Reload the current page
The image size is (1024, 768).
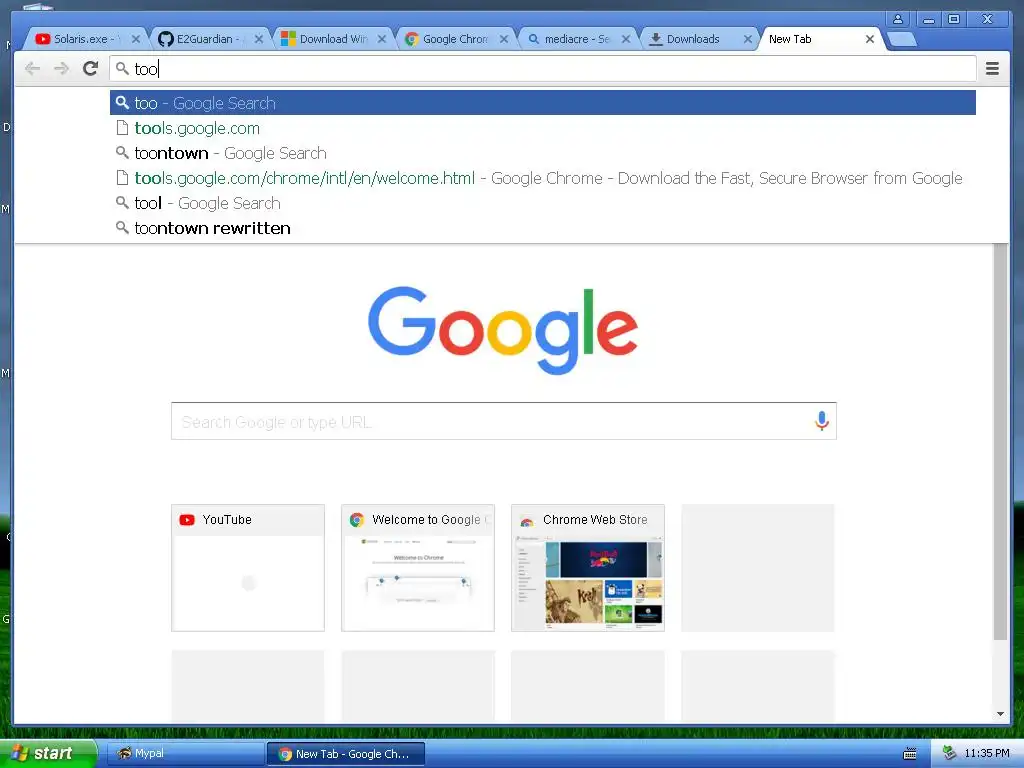click(x=91, y=68)
